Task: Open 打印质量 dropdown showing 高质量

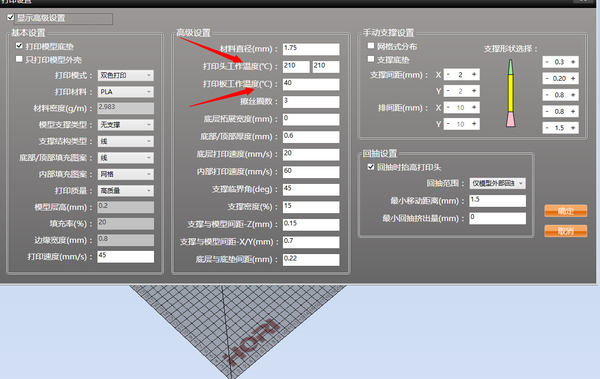Action: (126, 191)
